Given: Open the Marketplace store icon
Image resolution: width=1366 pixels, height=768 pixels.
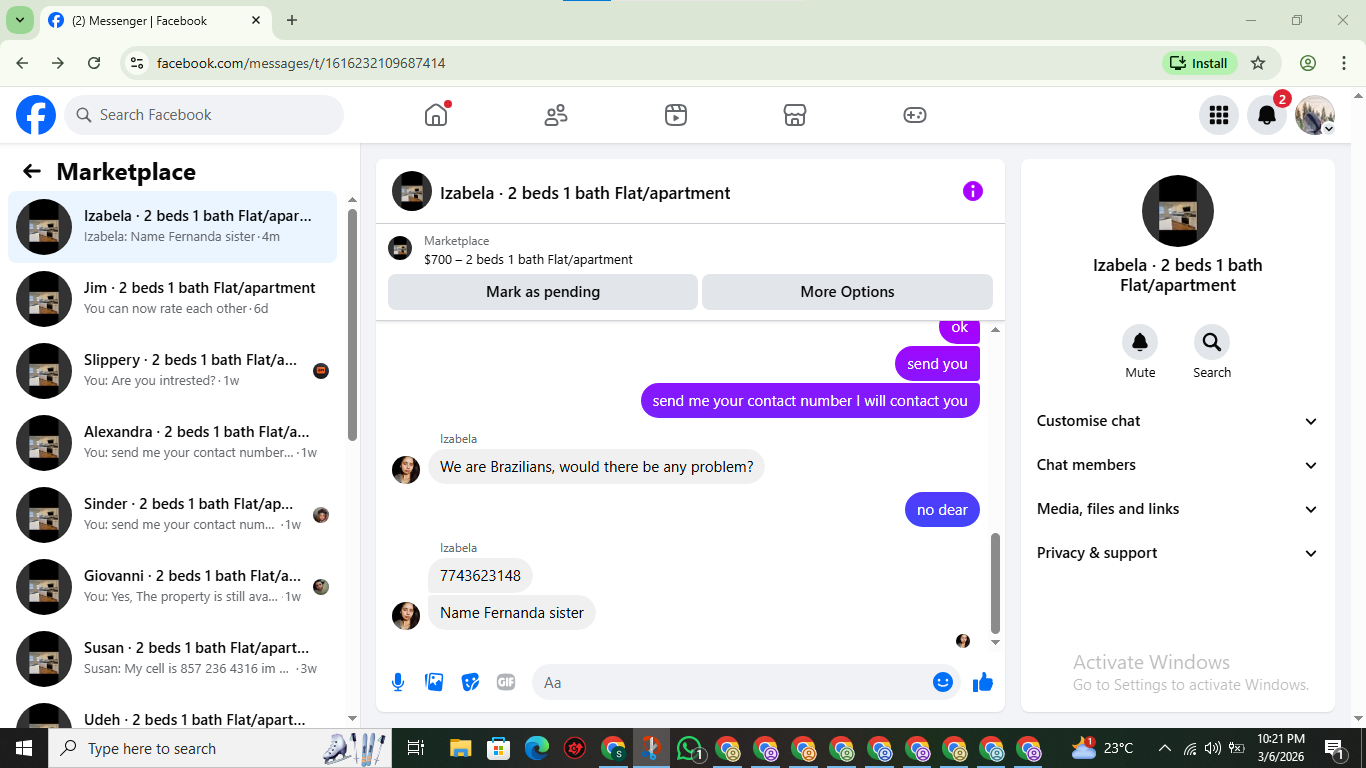Looking at the screenshot, I should coord(795,115).
